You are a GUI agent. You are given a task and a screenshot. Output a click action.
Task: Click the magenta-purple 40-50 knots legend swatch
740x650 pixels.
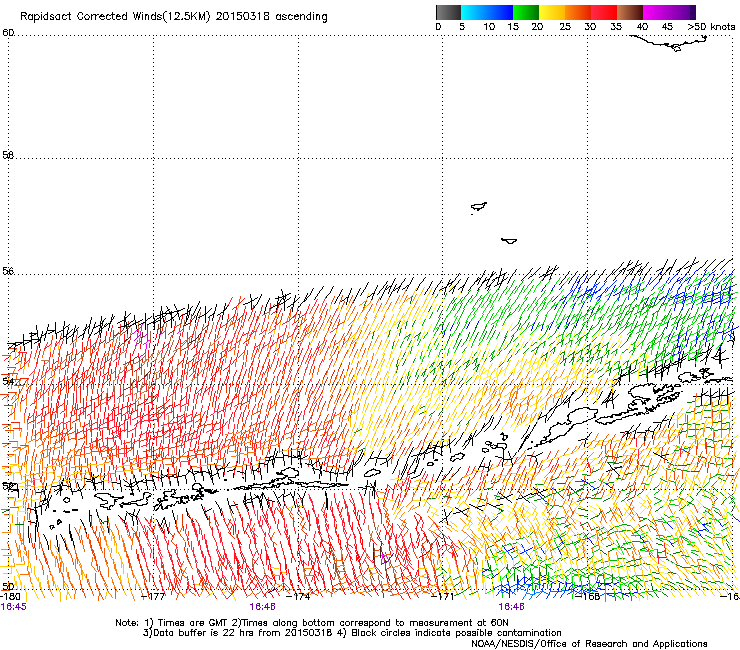[x=669, y=12]
